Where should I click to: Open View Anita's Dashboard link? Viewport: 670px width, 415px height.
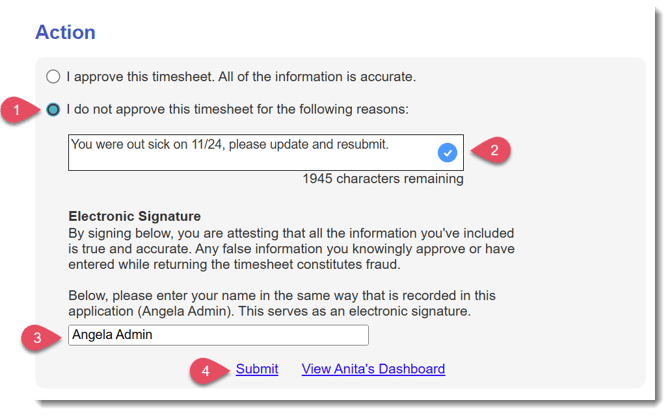(x=373, y=369)
